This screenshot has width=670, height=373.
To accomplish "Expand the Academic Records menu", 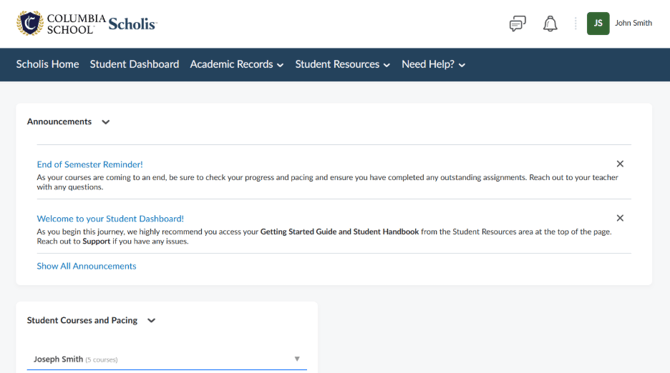I will [237, 64].
